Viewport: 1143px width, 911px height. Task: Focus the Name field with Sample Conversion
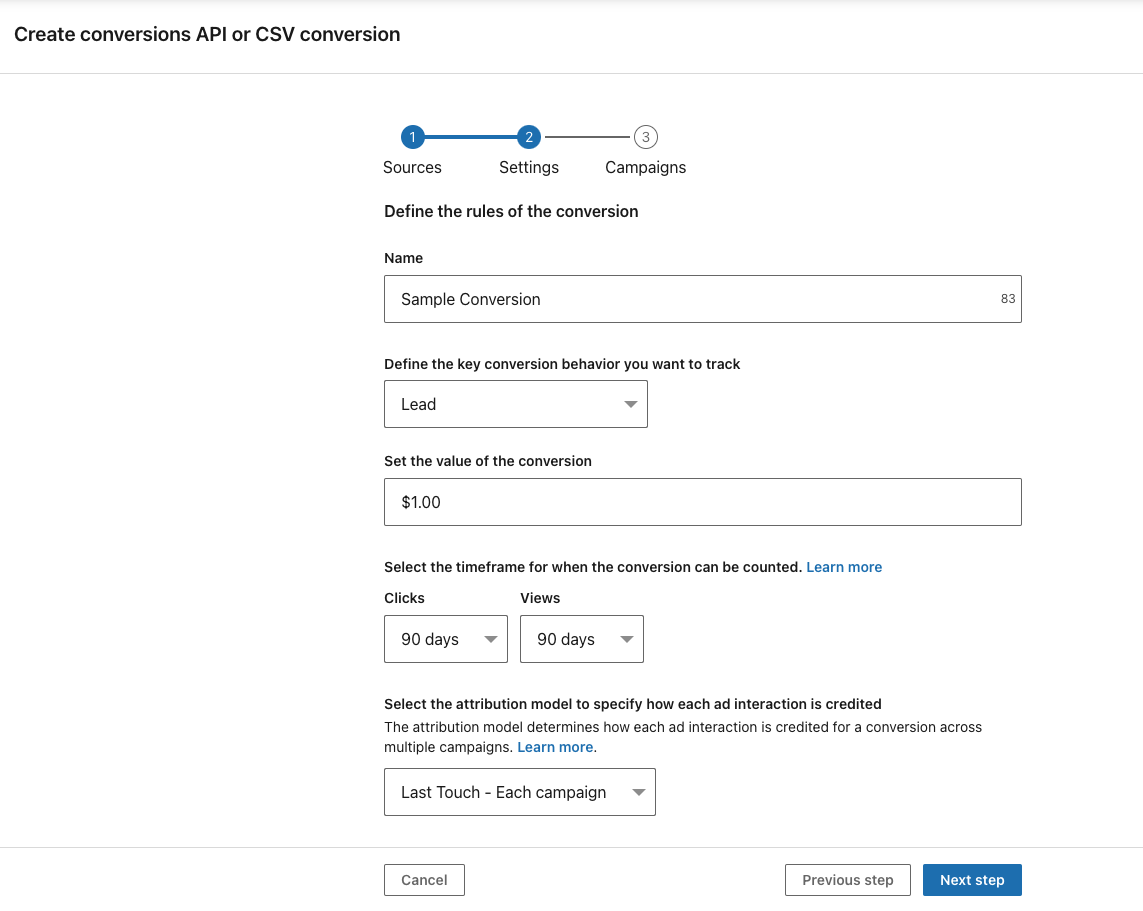point(703,299)
